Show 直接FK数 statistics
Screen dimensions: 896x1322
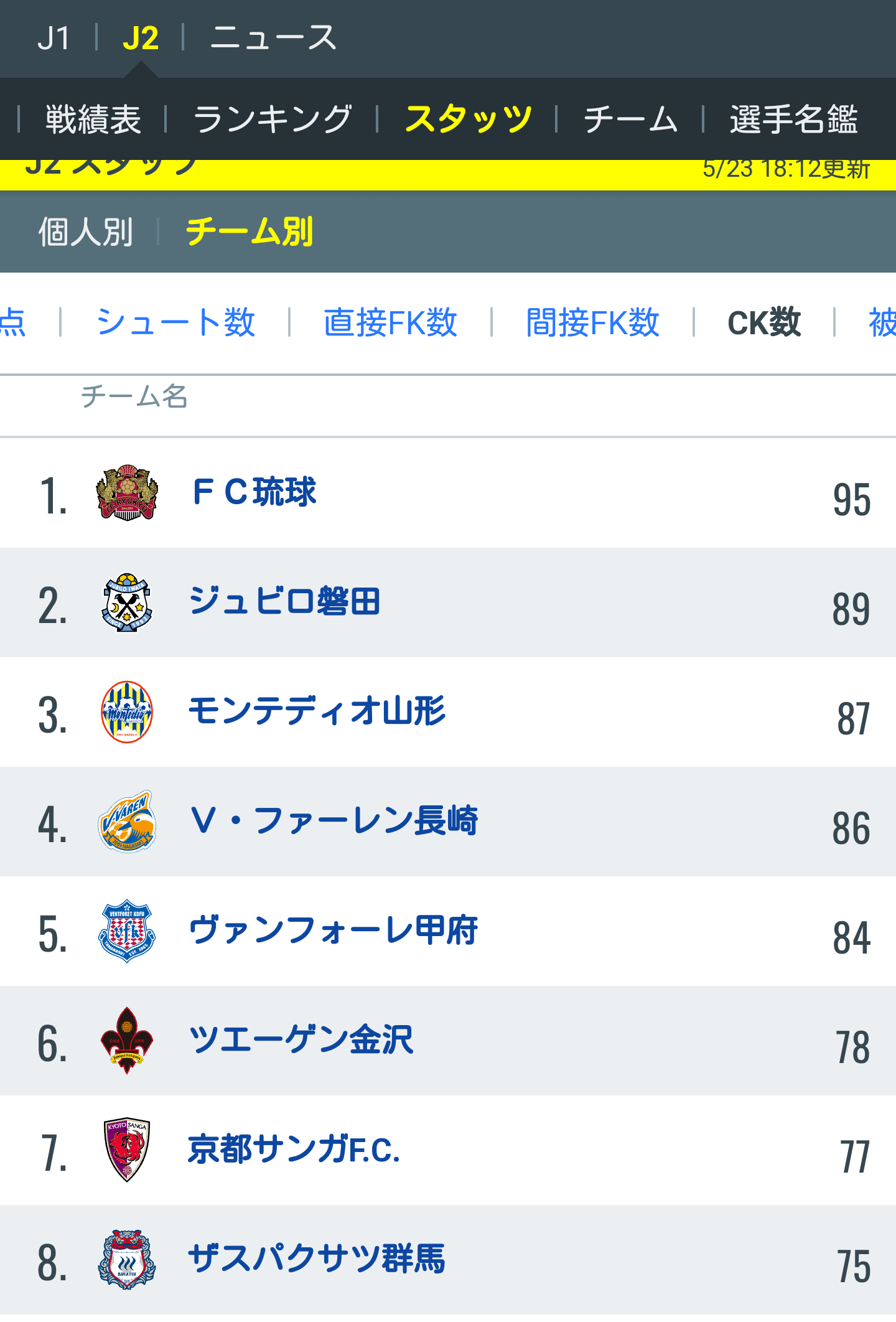pyautogui.click(x=390, y=322)
